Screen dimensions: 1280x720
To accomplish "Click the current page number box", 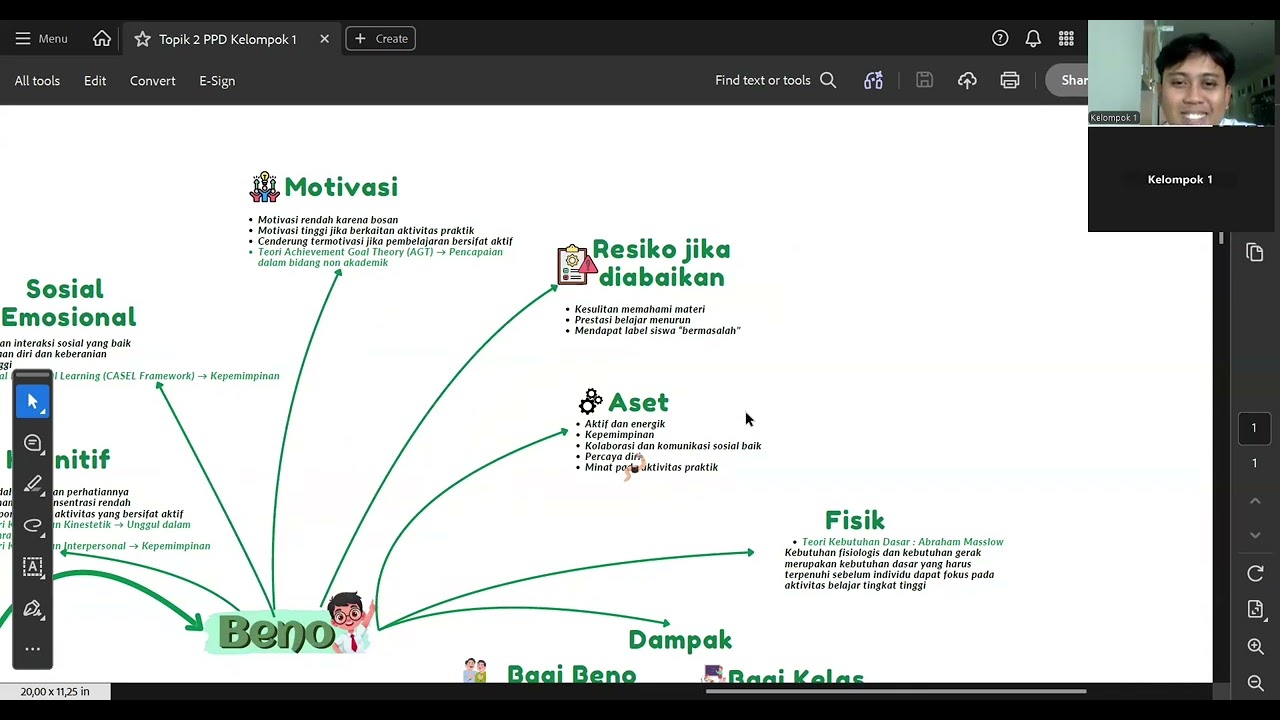I will click(x=1254, y=428).
